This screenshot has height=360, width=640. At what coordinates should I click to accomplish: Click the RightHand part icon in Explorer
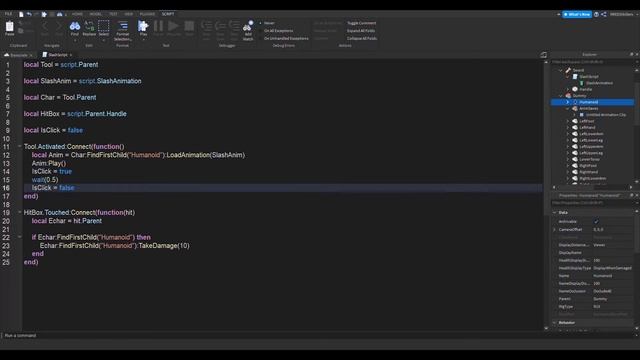[x=575, y=172]
